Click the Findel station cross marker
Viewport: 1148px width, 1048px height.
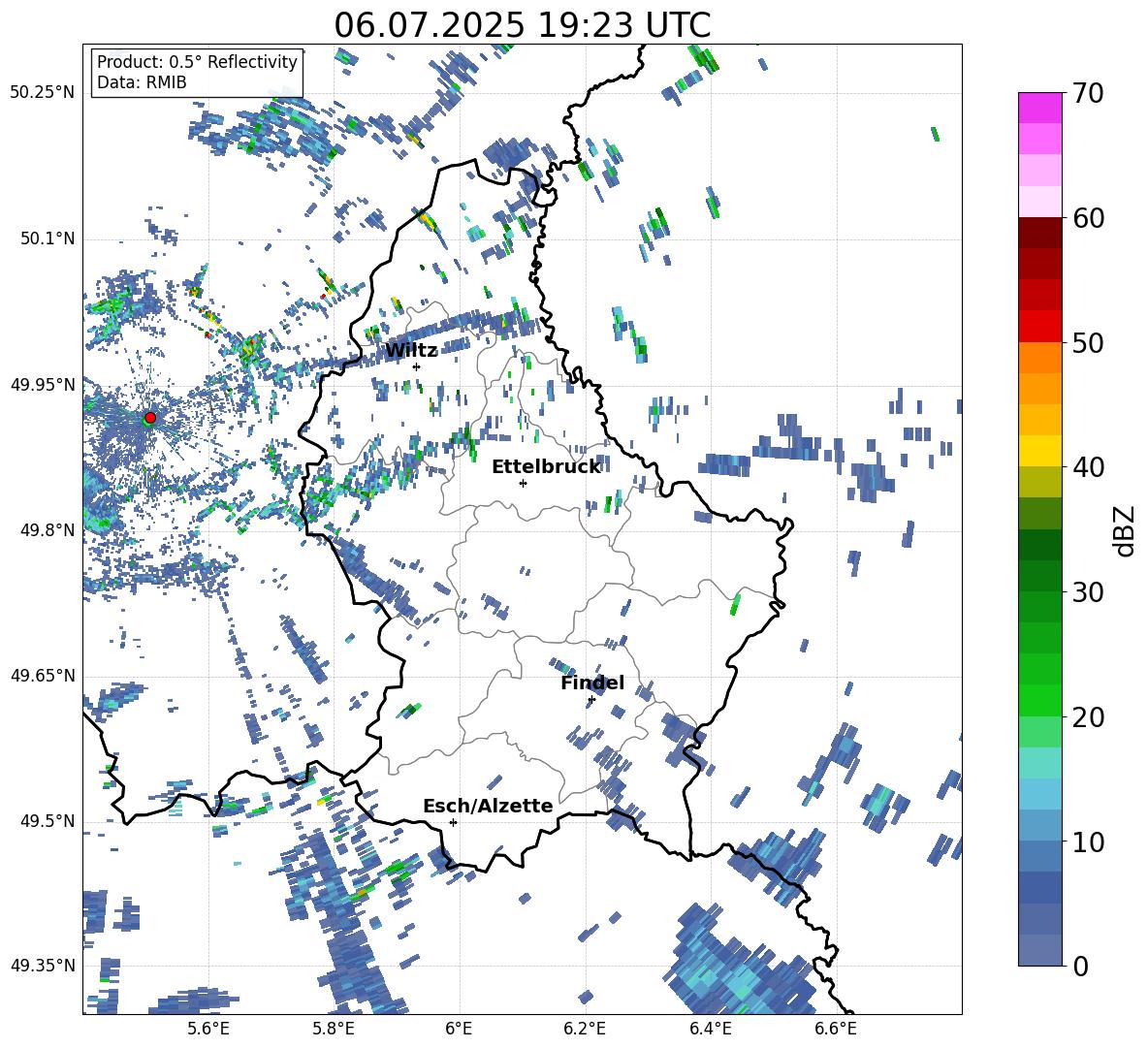click(x=591, y=700)
